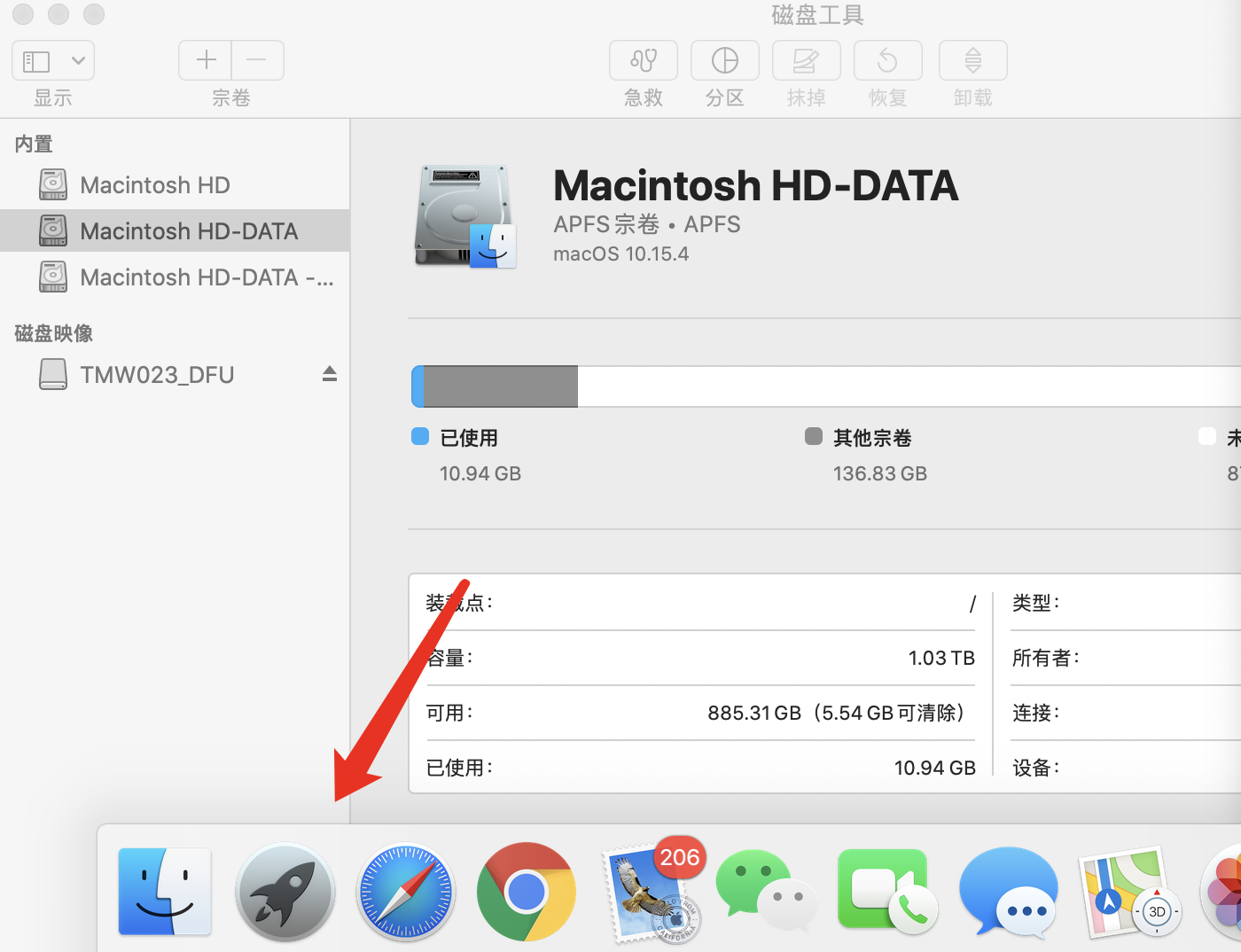Click the capacity value 1.03 TB
Screen dimensions: 1241x952
click(941, 658)
